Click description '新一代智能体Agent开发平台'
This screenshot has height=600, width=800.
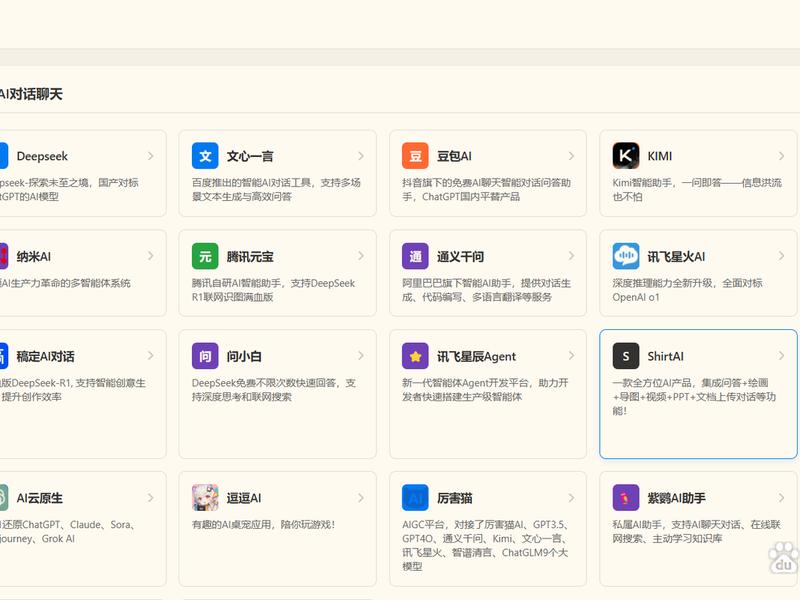(485, 390)
